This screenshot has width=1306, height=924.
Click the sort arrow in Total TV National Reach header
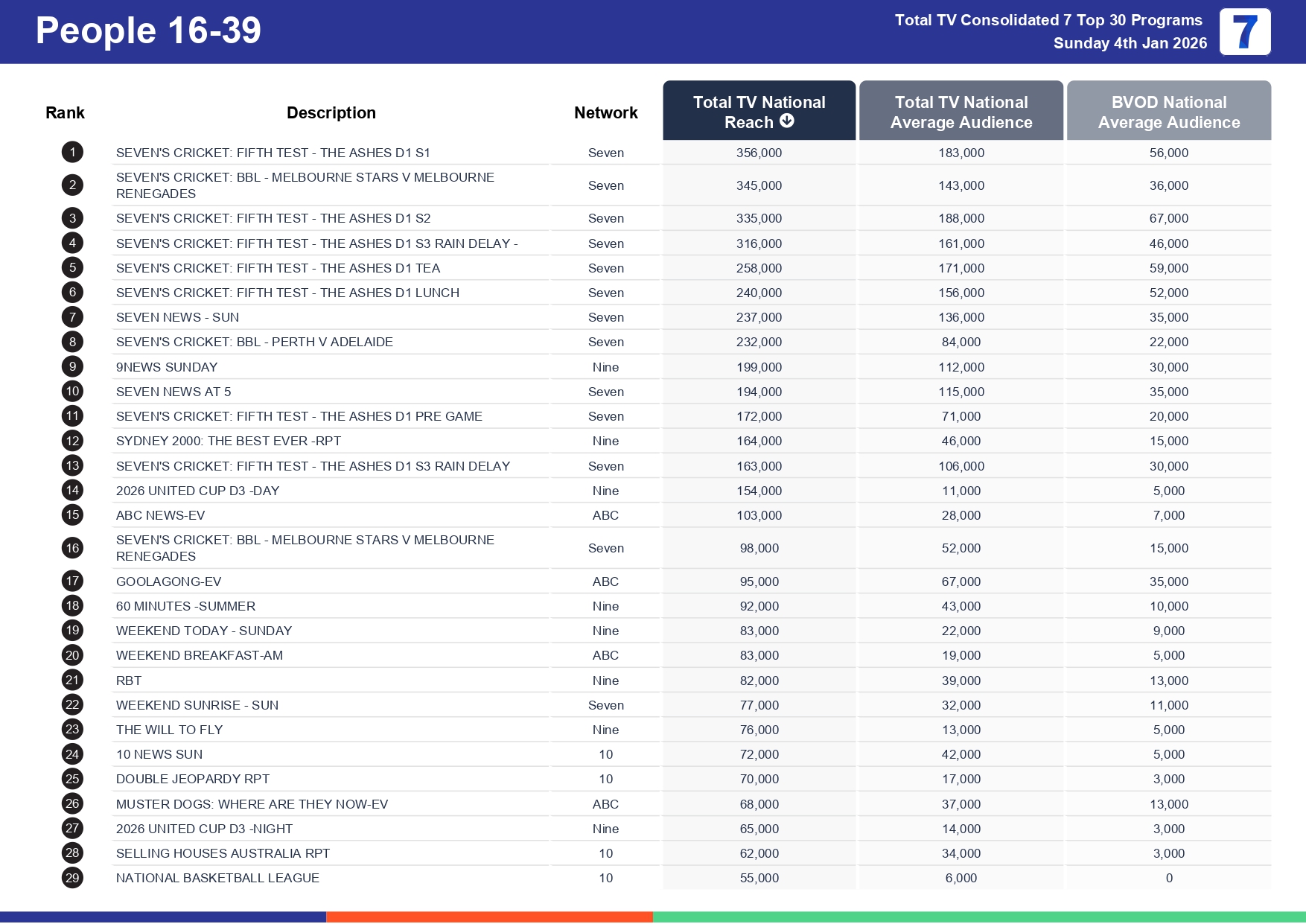point(787,122)
